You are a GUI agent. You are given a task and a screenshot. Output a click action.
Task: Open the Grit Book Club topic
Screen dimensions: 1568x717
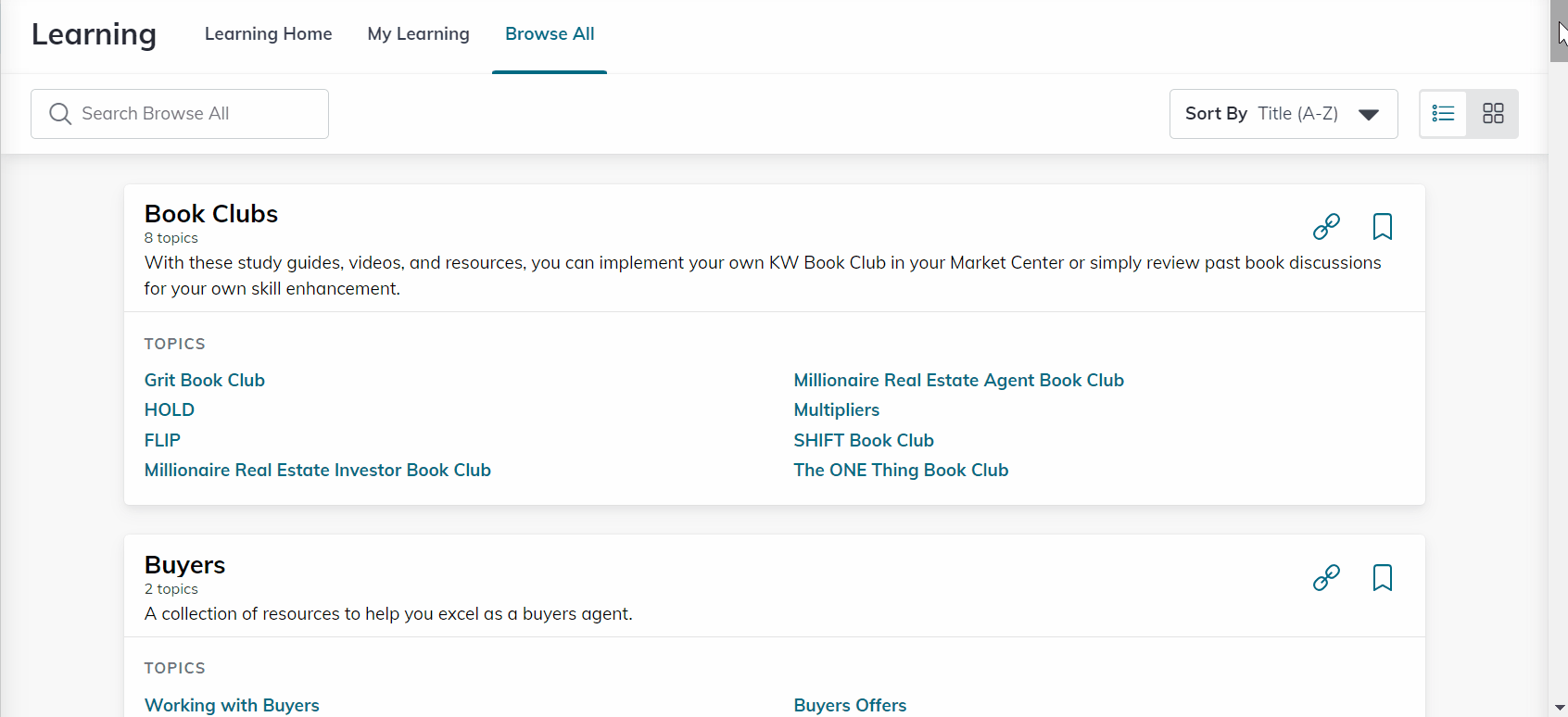(x=205, y=380)
